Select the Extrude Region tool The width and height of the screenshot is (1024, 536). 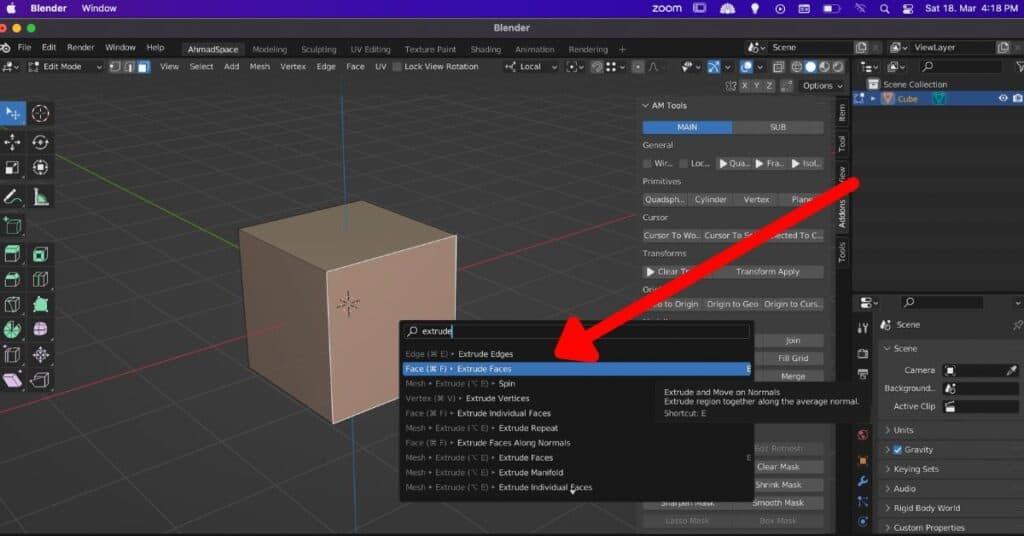(12, 255)
